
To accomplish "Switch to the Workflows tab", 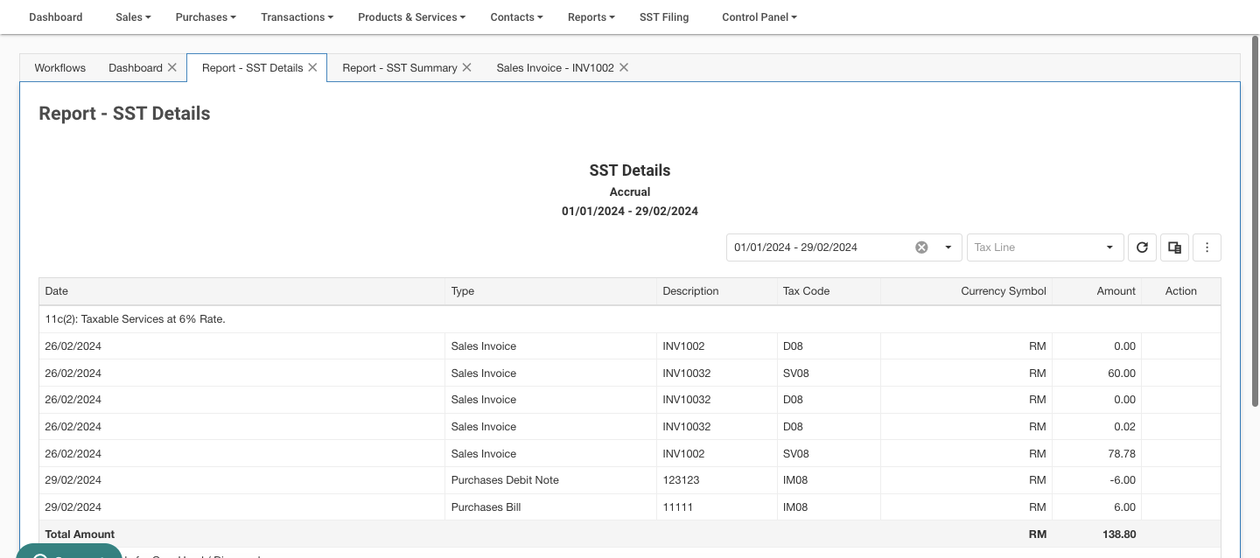I will tap(60, 68).
